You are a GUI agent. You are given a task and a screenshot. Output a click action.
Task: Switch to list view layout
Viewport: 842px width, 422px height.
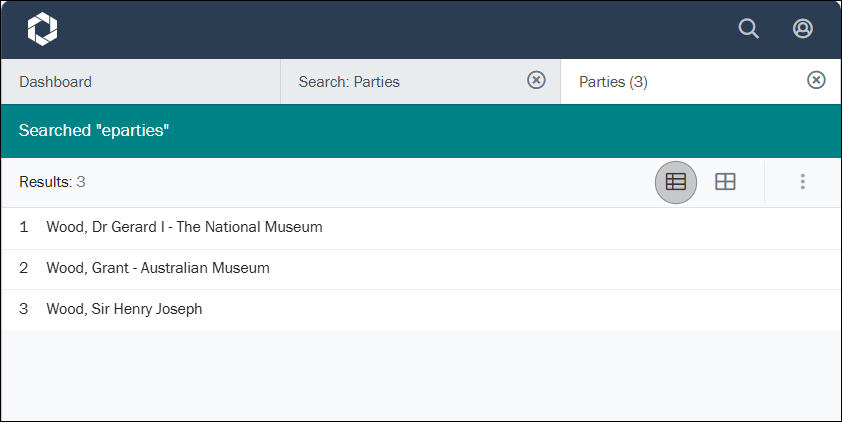(676, 182)
